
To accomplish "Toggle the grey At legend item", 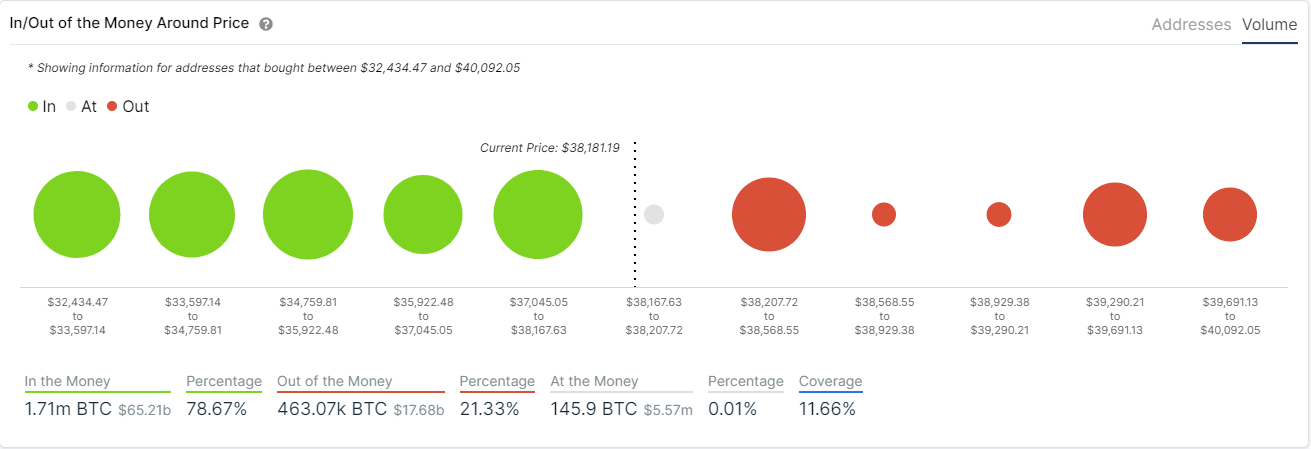I will click(x=81, y=106).
